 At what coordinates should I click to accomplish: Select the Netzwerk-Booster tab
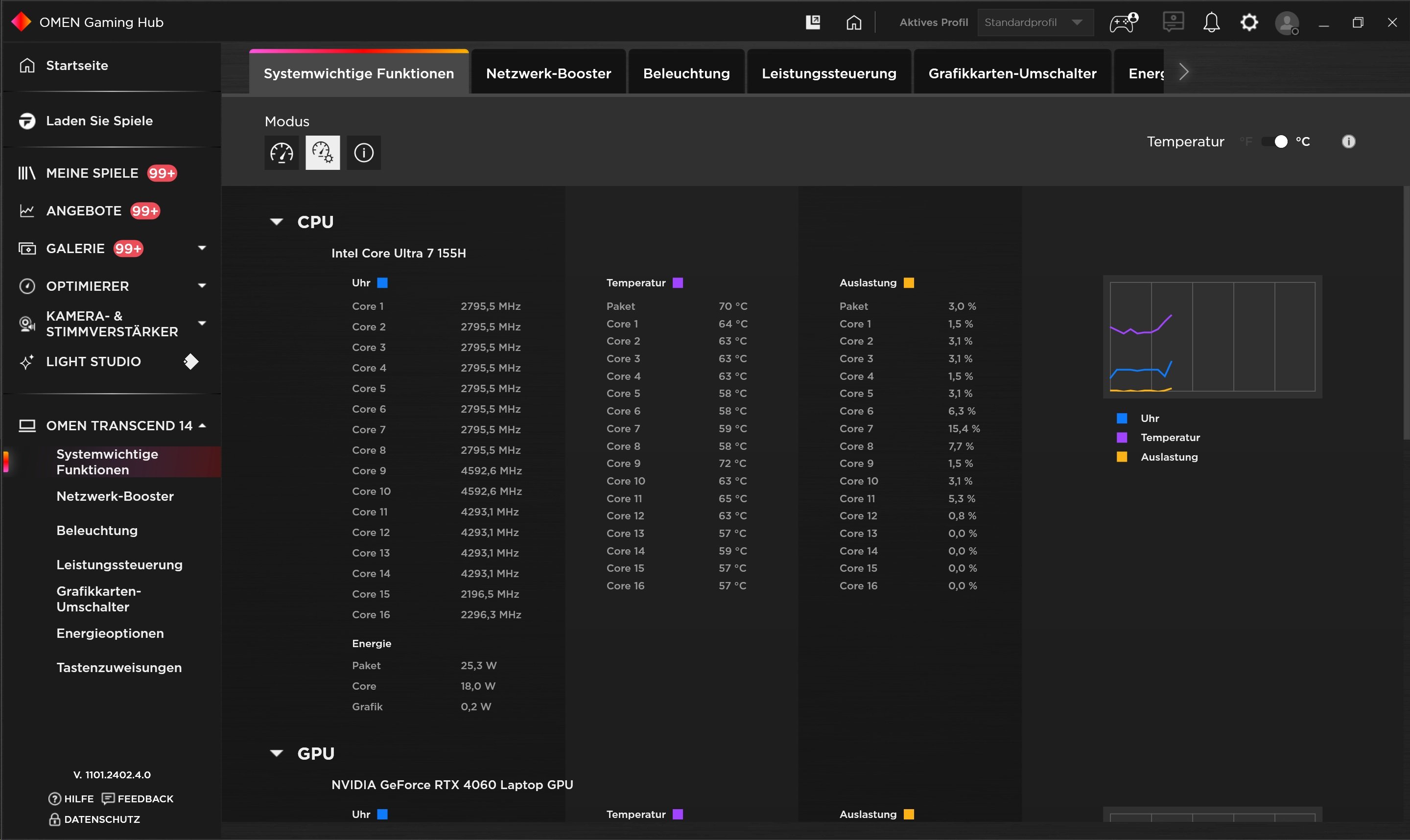(x=548, y=72)
